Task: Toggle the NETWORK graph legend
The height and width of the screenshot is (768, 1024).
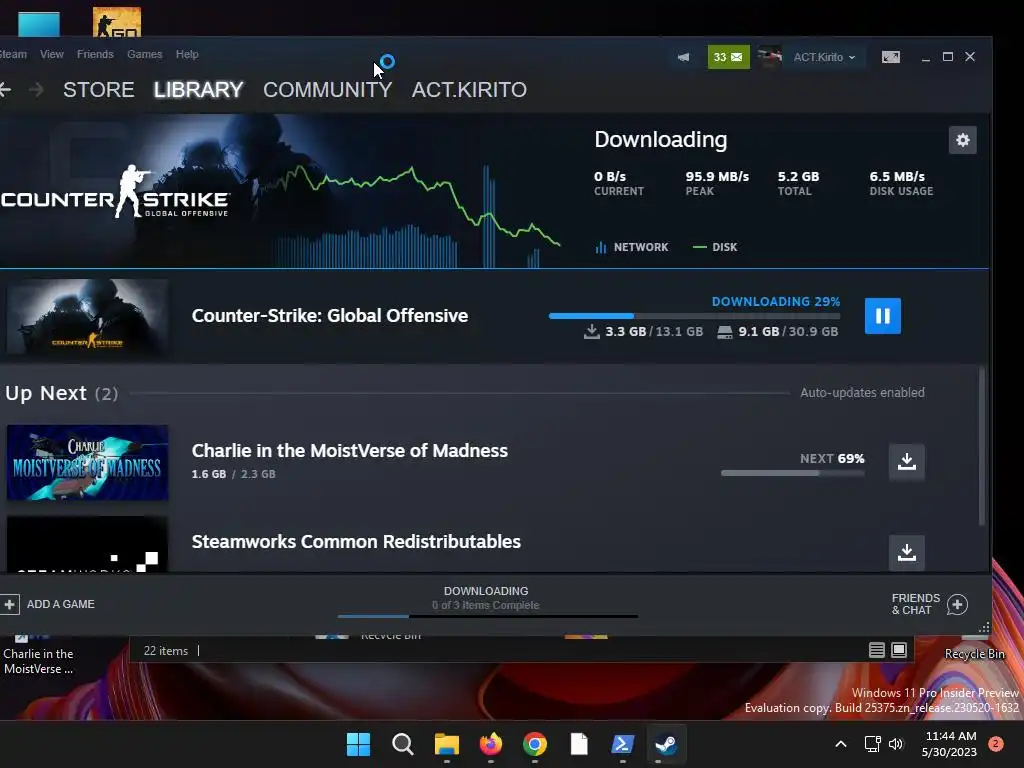Action: [x=632, y=247]
